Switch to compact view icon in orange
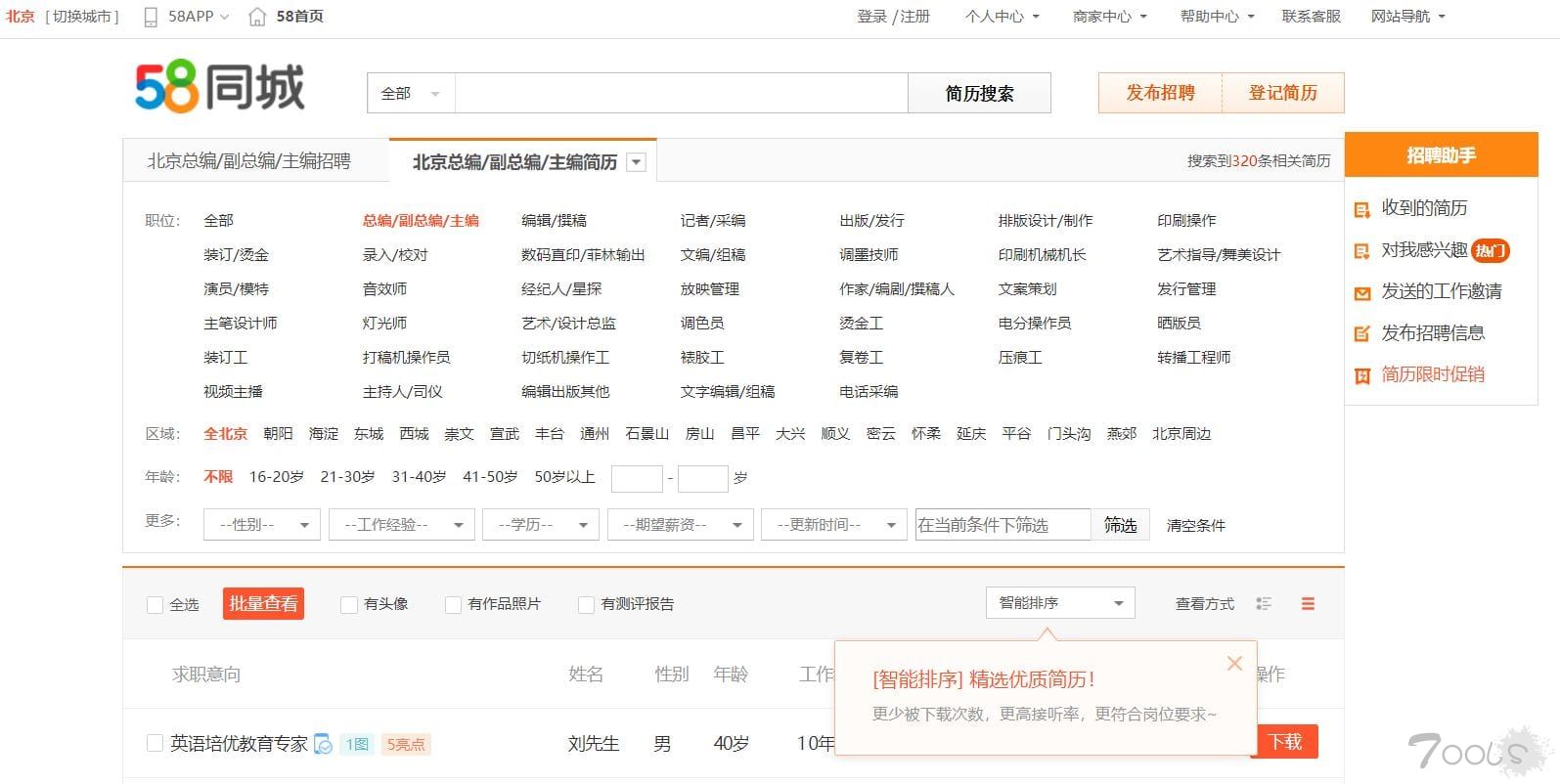The height and width of the screenshot is (784, 1560). click(1308, 604)
